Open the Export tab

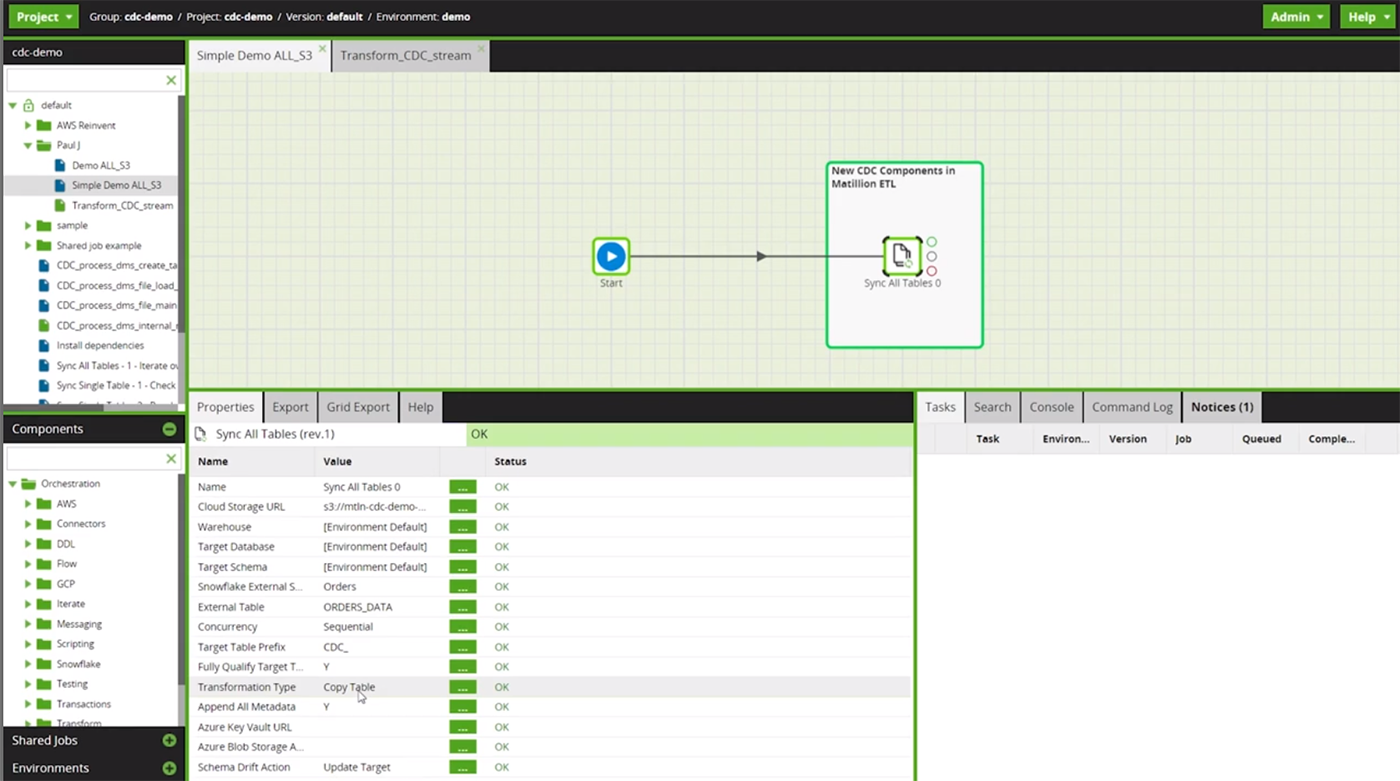(290, 407)
